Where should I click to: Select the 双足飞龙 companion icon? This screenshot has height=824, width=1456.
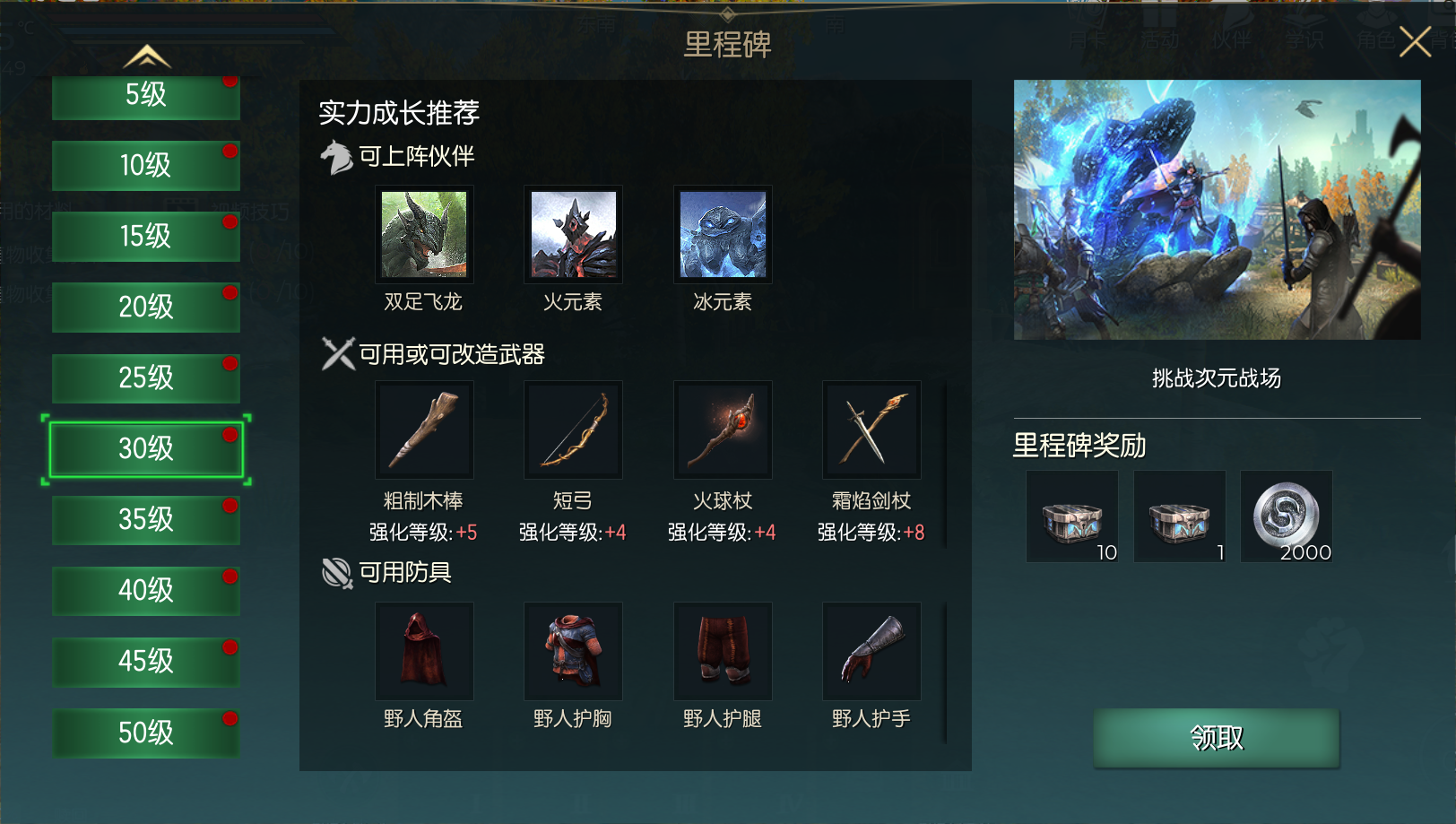pyautogui.click(x=424, y=234)
